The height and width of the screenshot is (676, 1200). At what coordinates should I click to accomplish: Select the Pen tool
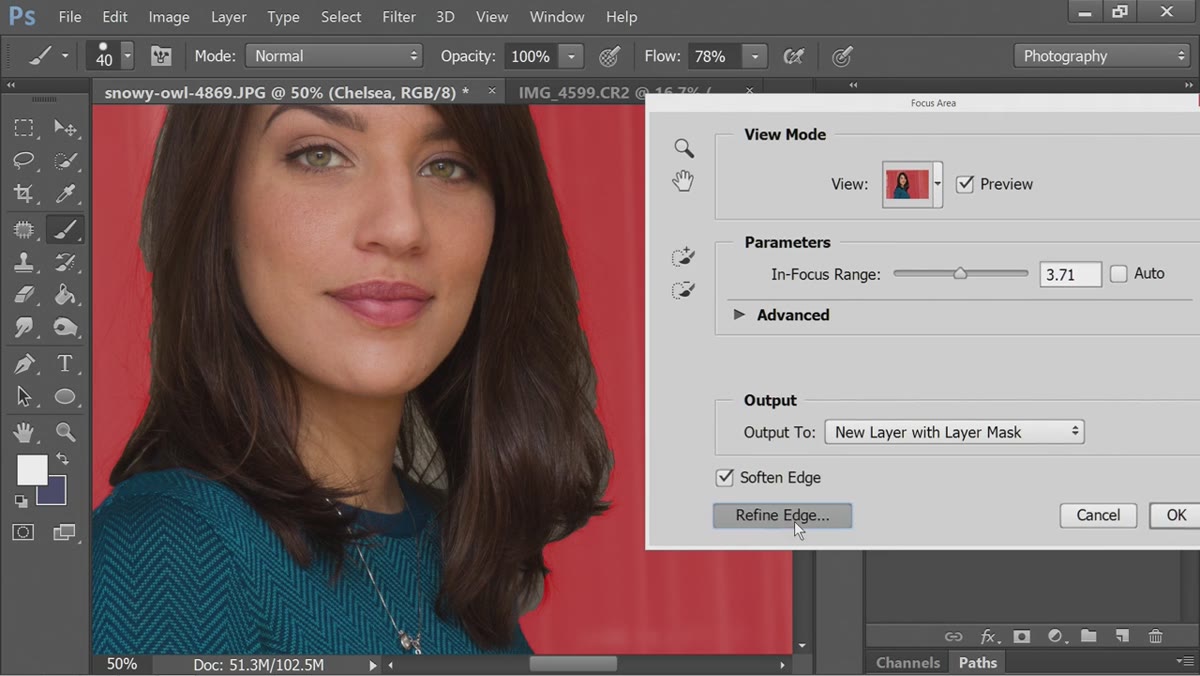(24, 364)
